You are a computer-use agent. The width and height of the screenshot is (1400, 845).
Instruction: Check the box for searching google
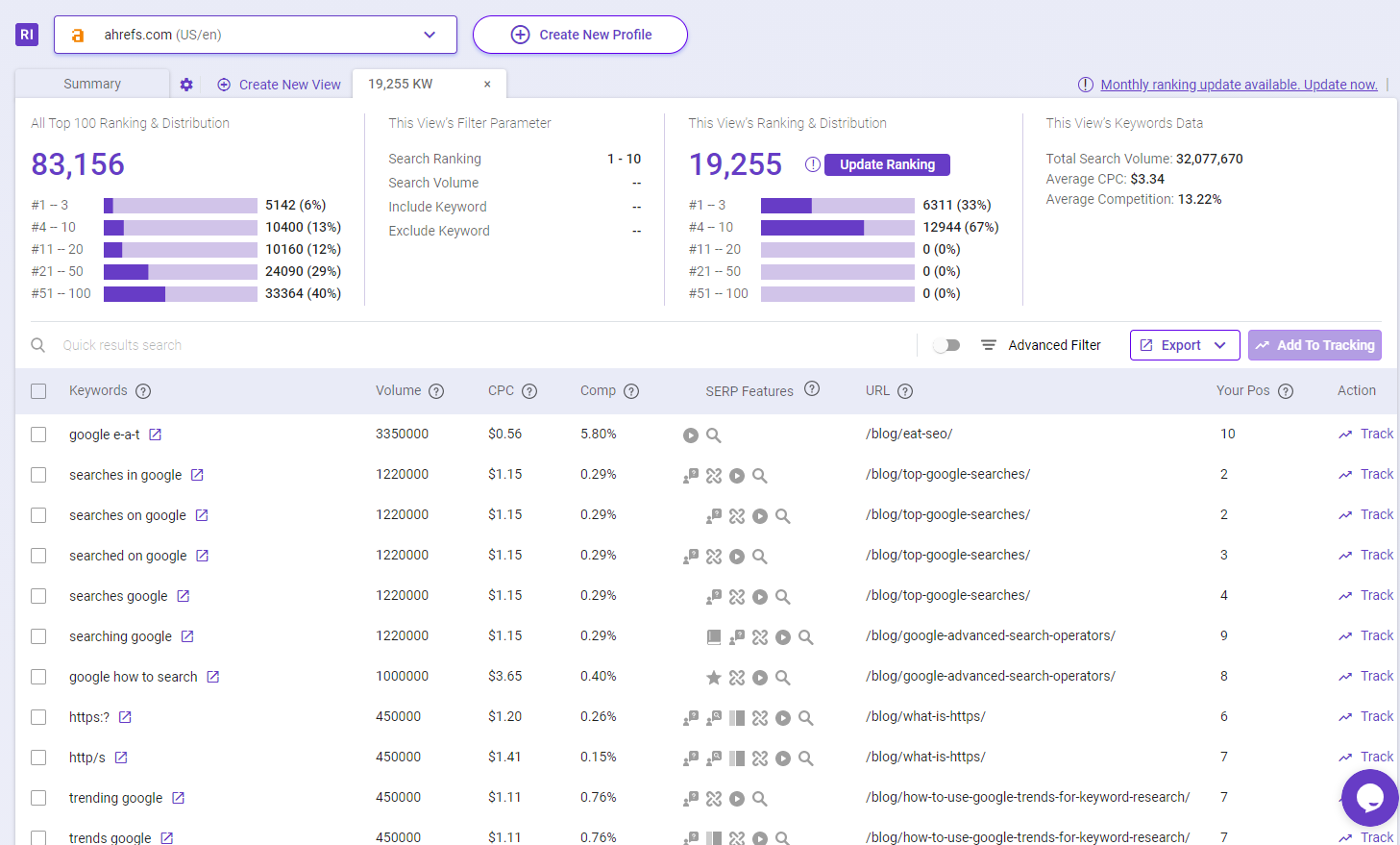(38, 636)
